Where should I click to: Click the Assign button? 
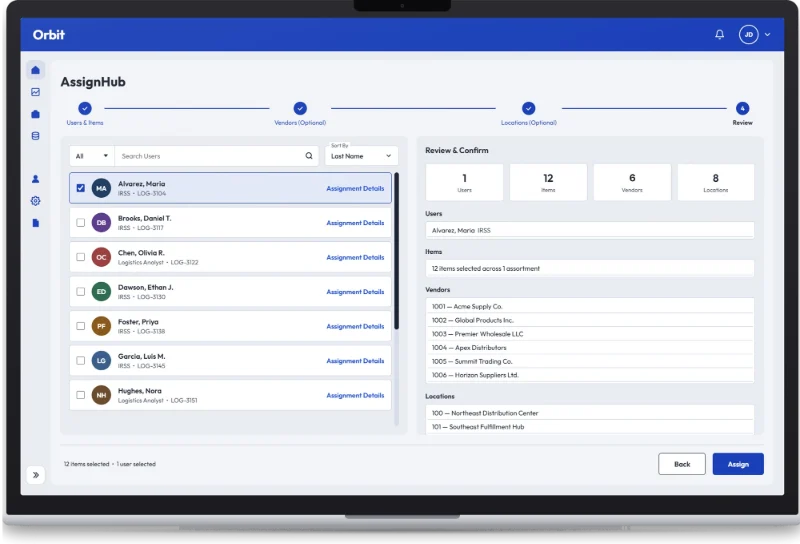(738, 464)
